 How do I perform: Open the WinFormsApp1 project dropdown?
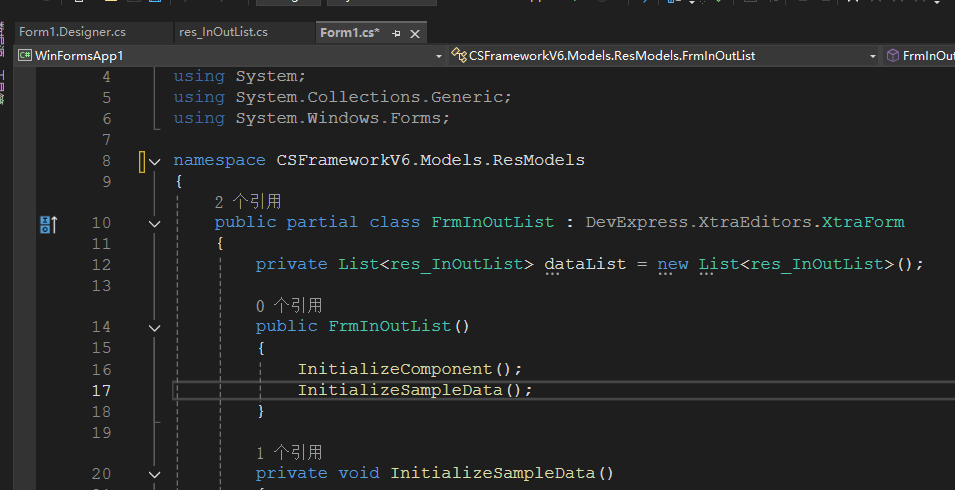438,56
